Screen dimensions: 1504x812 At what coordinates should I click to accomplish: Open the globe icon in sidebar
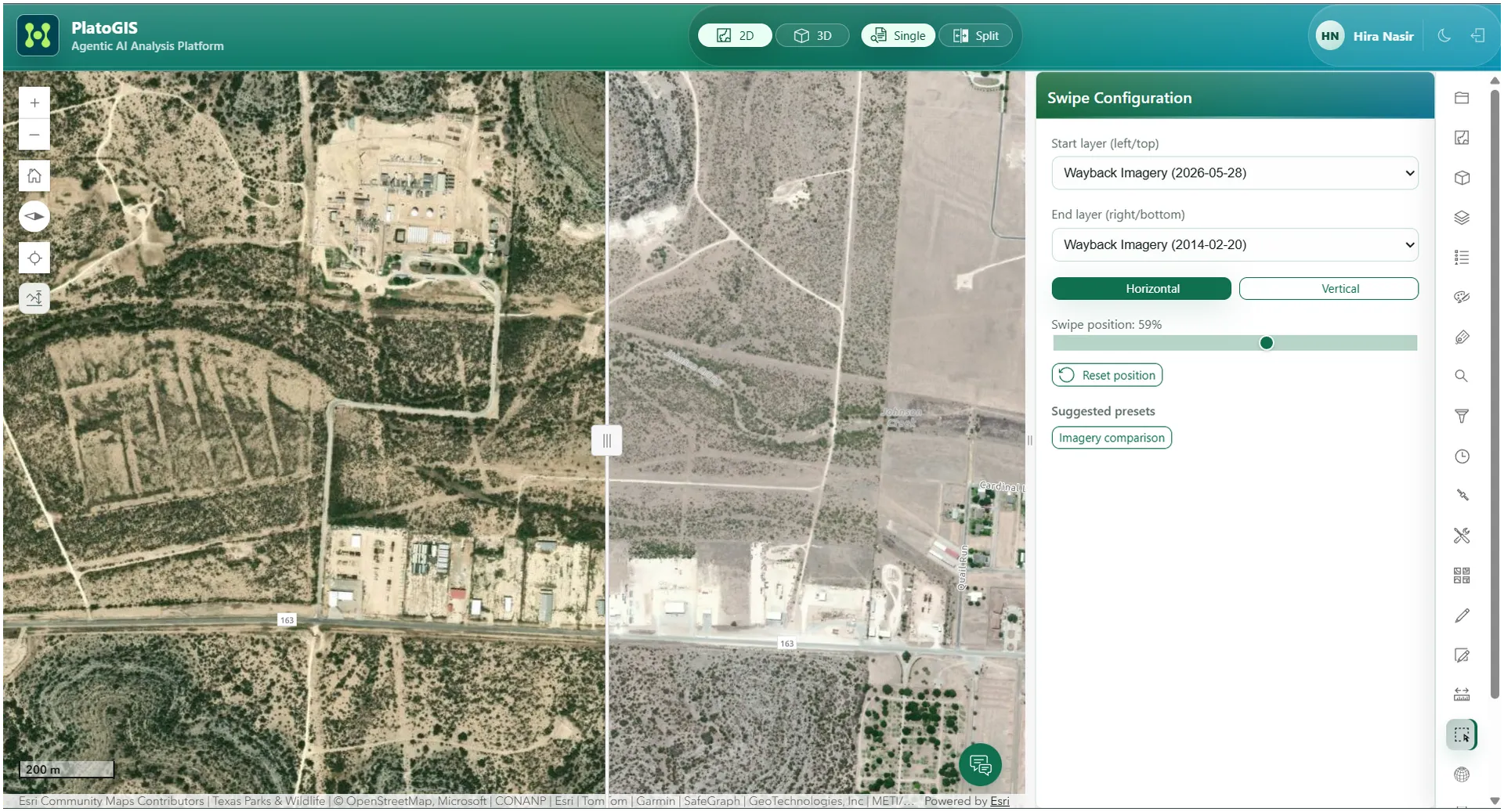tap(1461, 774)
